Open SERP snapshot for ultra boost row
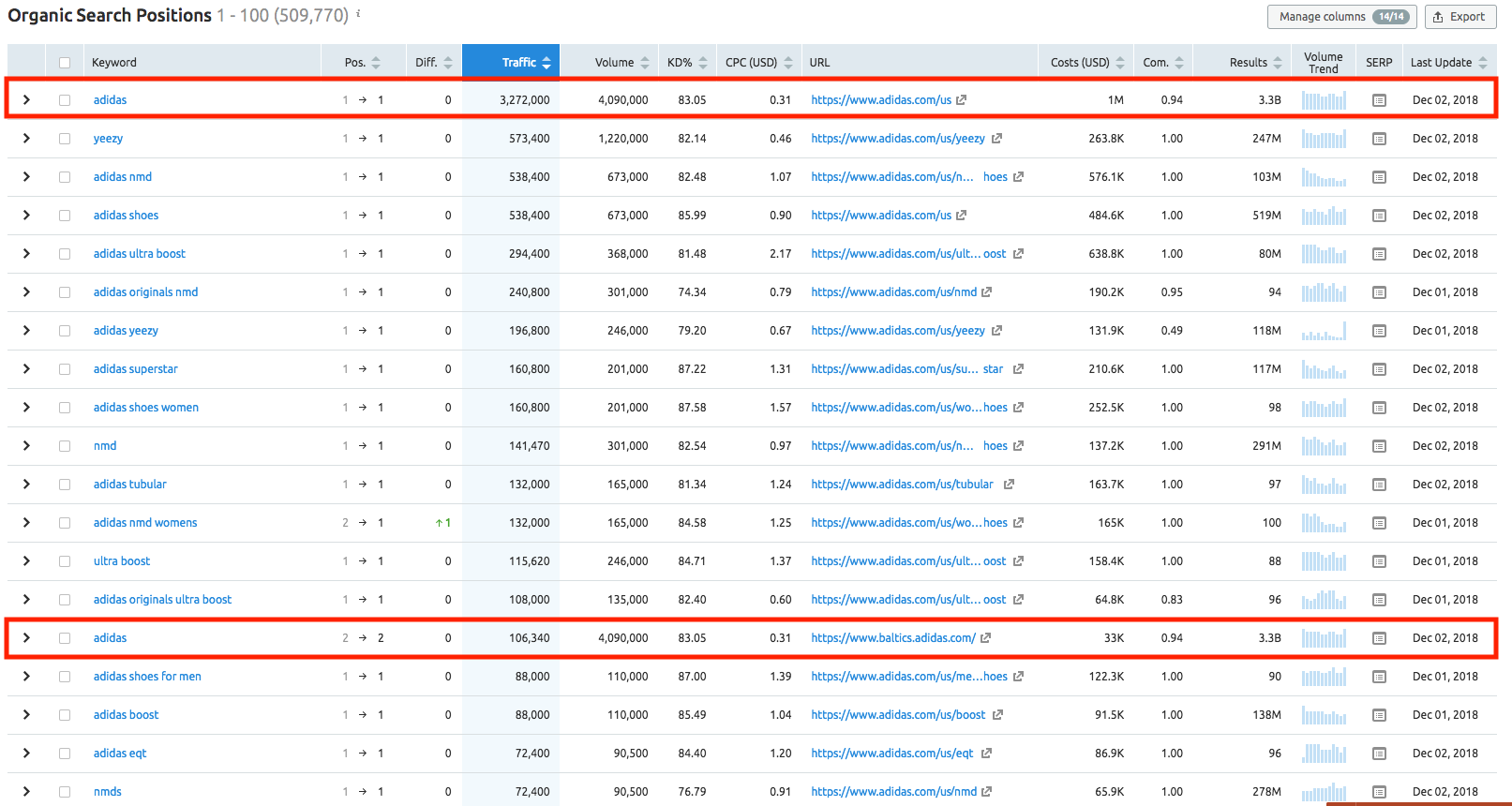1512x806 pixels. point(1379,561)
